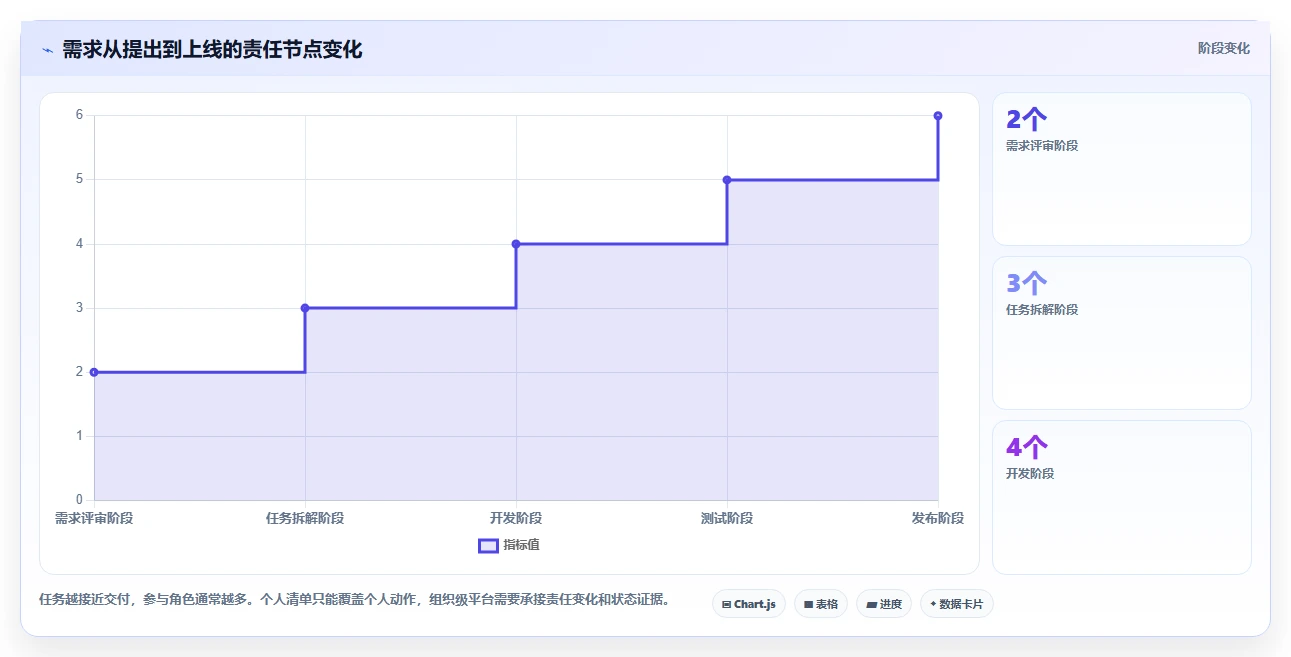The width and height of the screenshot is (1291, 657).
Task: Toggle the 指标值 legend color box
Action: 488,545
